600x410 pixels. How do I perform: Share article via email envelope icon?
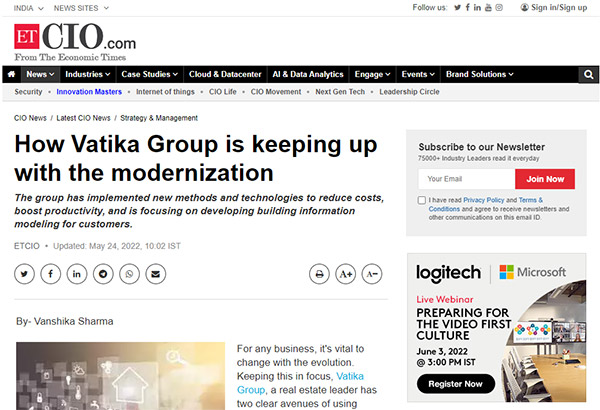pyautogui.click(x=156, y=274)
